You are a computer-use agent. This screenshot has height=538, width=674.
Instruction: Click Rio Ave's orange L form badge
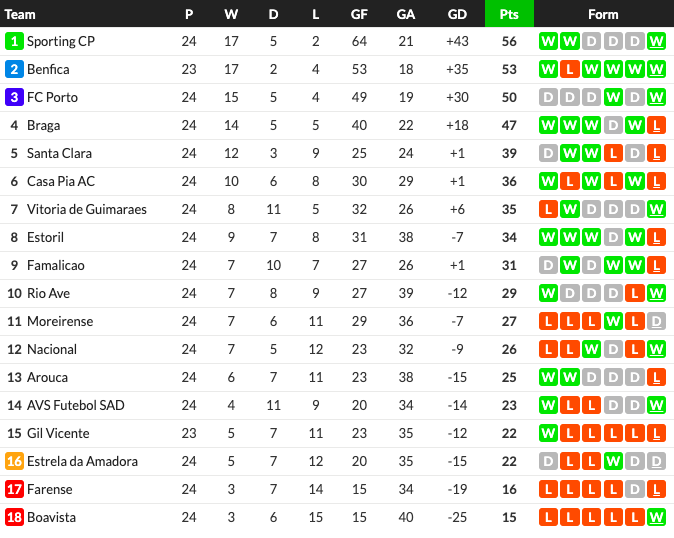(634, 293)
